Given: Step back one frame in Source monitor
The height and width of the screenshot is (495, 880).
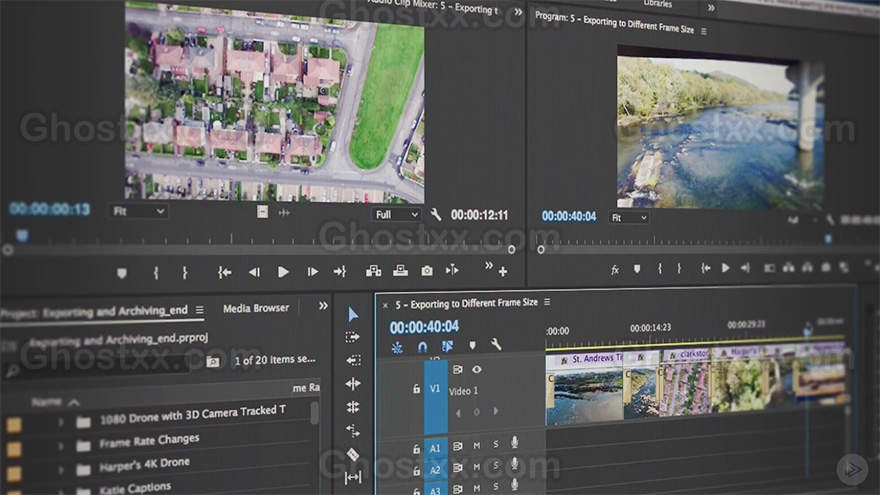Looking at the screenshot, I should click(254, 272).
